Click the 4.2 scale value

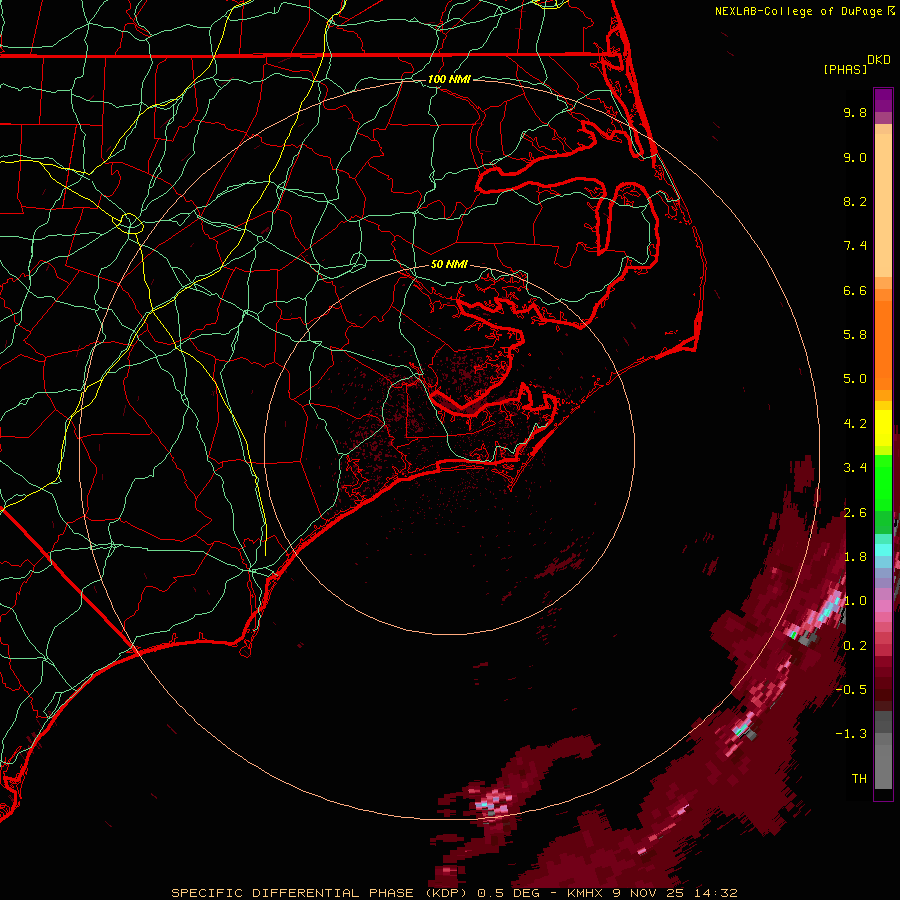tap(855, 424)
